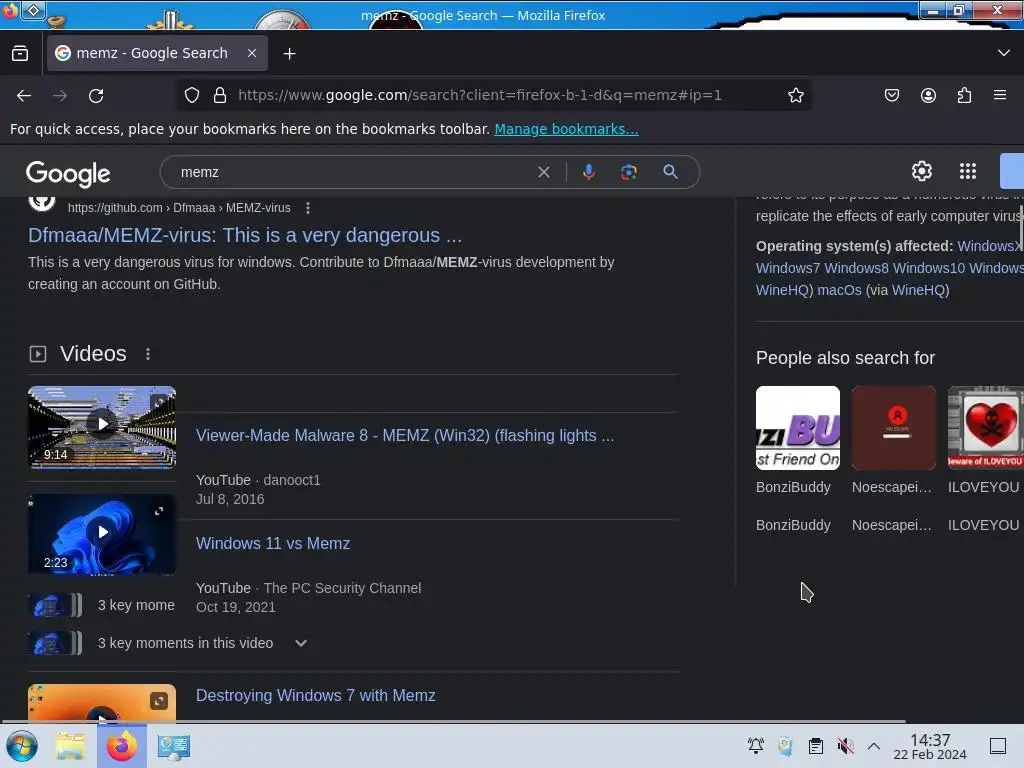Go back to the previous page

tap(24, 96)
